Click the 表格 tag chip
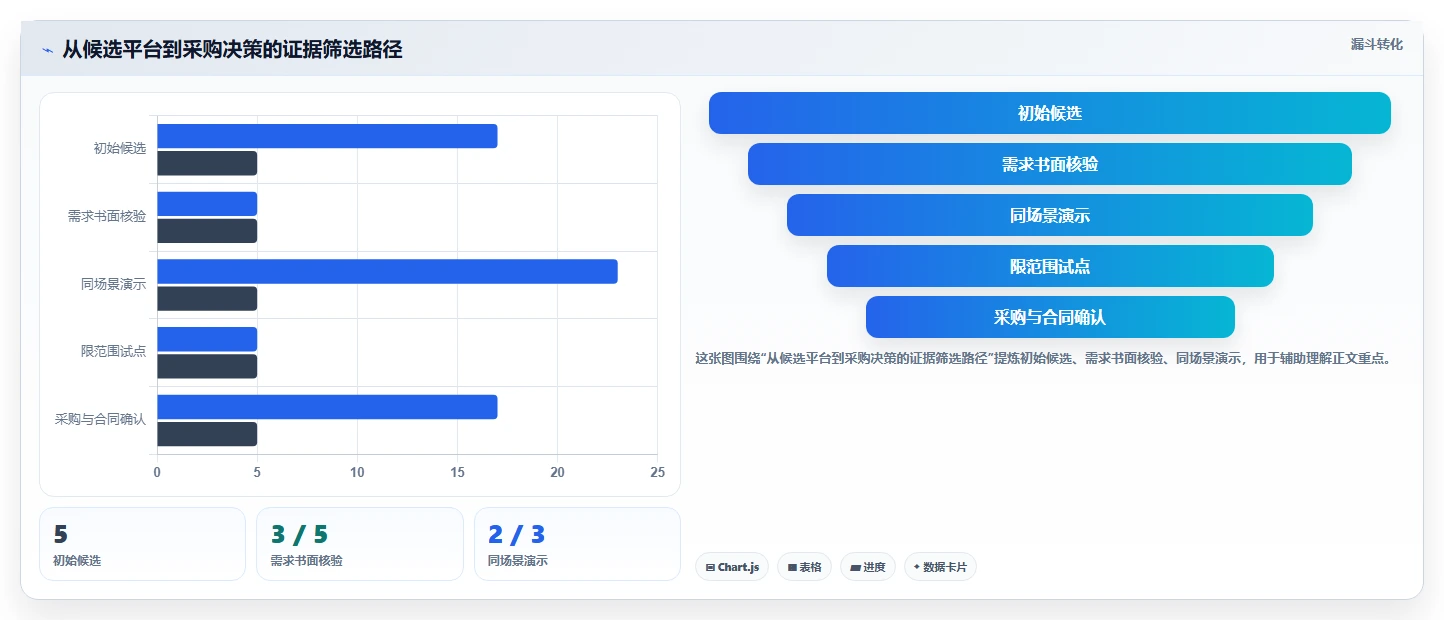Screen dimensions: 1444x620 pos(805,567)
